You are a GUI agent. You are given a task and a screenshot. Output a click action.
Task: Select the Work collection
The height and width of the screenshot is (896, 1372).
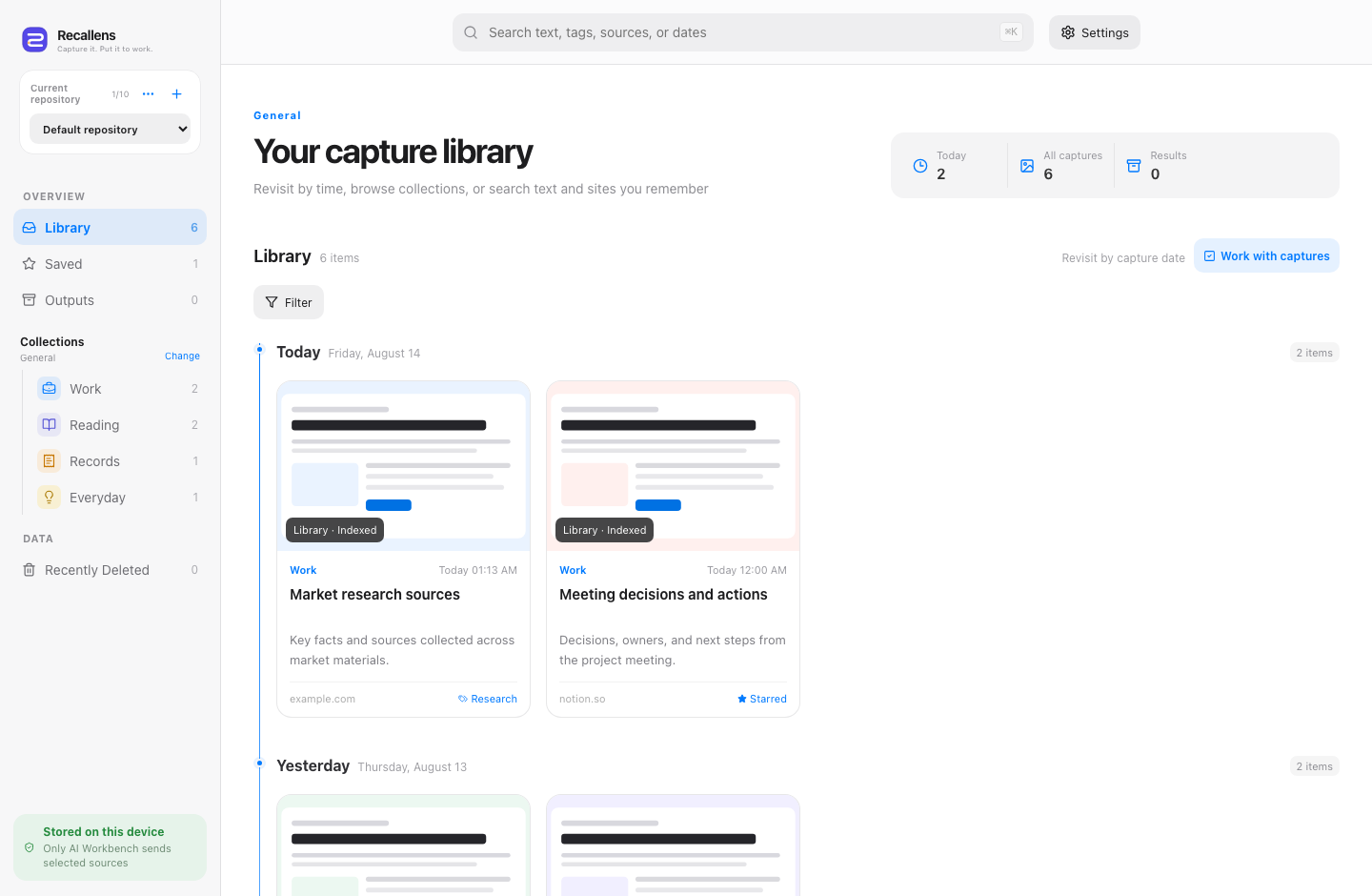(117, 389)
